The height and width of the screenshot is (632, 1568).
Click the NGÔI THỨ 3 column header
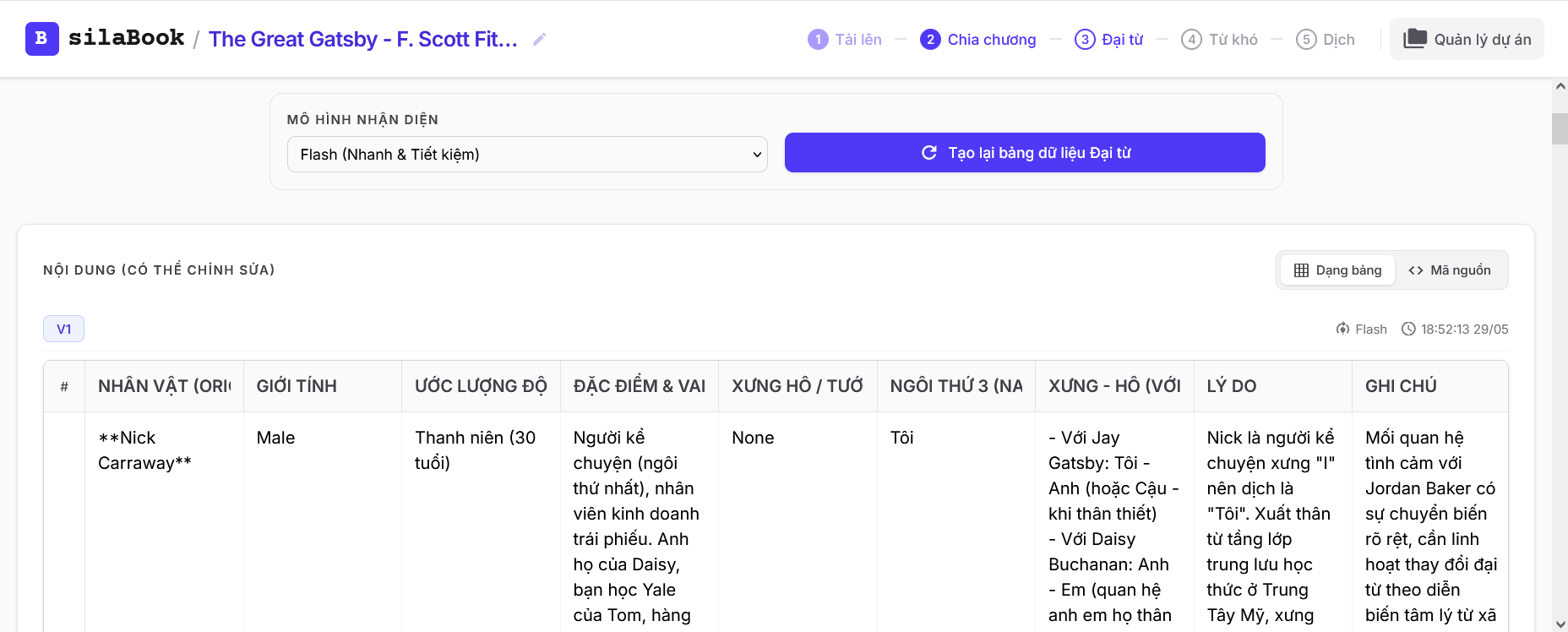[956, 386]
